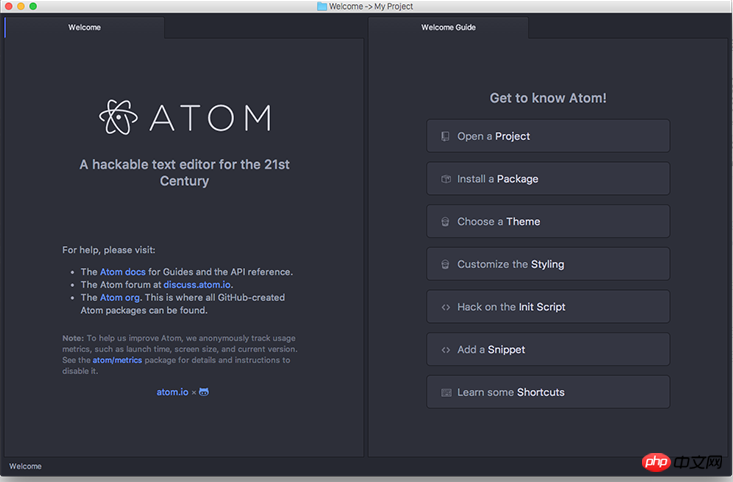
Task: Click the code icon beside Hack on the Init Script
Action: pyautogui.click(x=446, y=307)
